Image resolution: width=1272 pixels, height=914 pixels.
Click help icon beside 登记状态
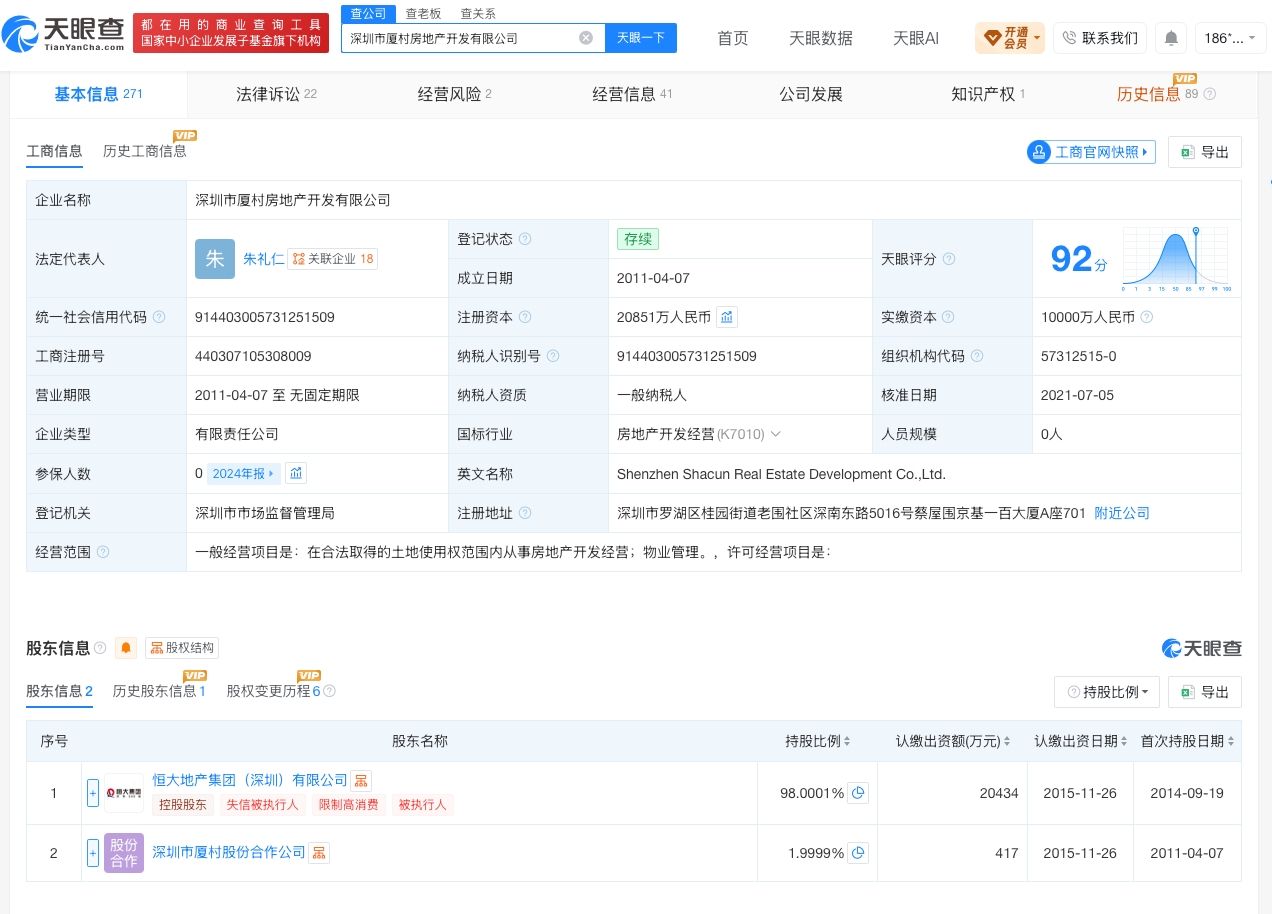point(525,239)
